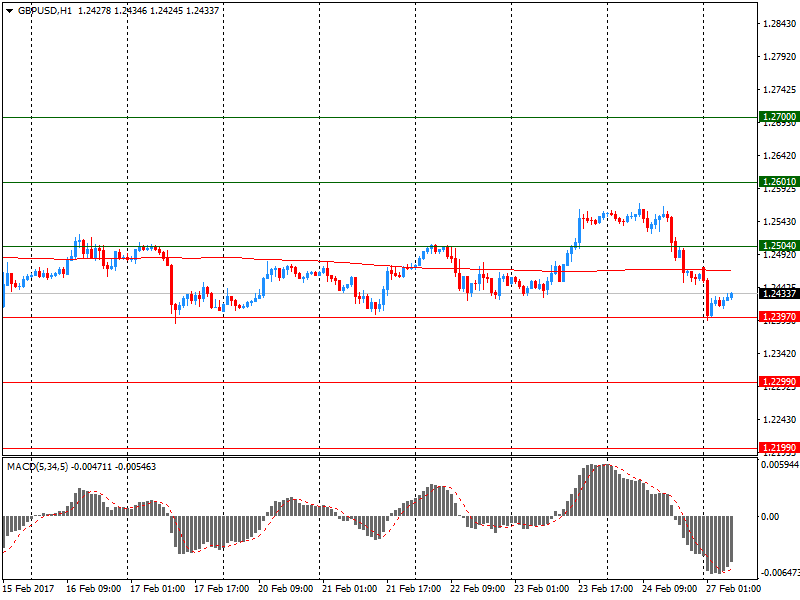
Task: Select the 23 Feb 17:00 time axis label
Action: point(606,589)
